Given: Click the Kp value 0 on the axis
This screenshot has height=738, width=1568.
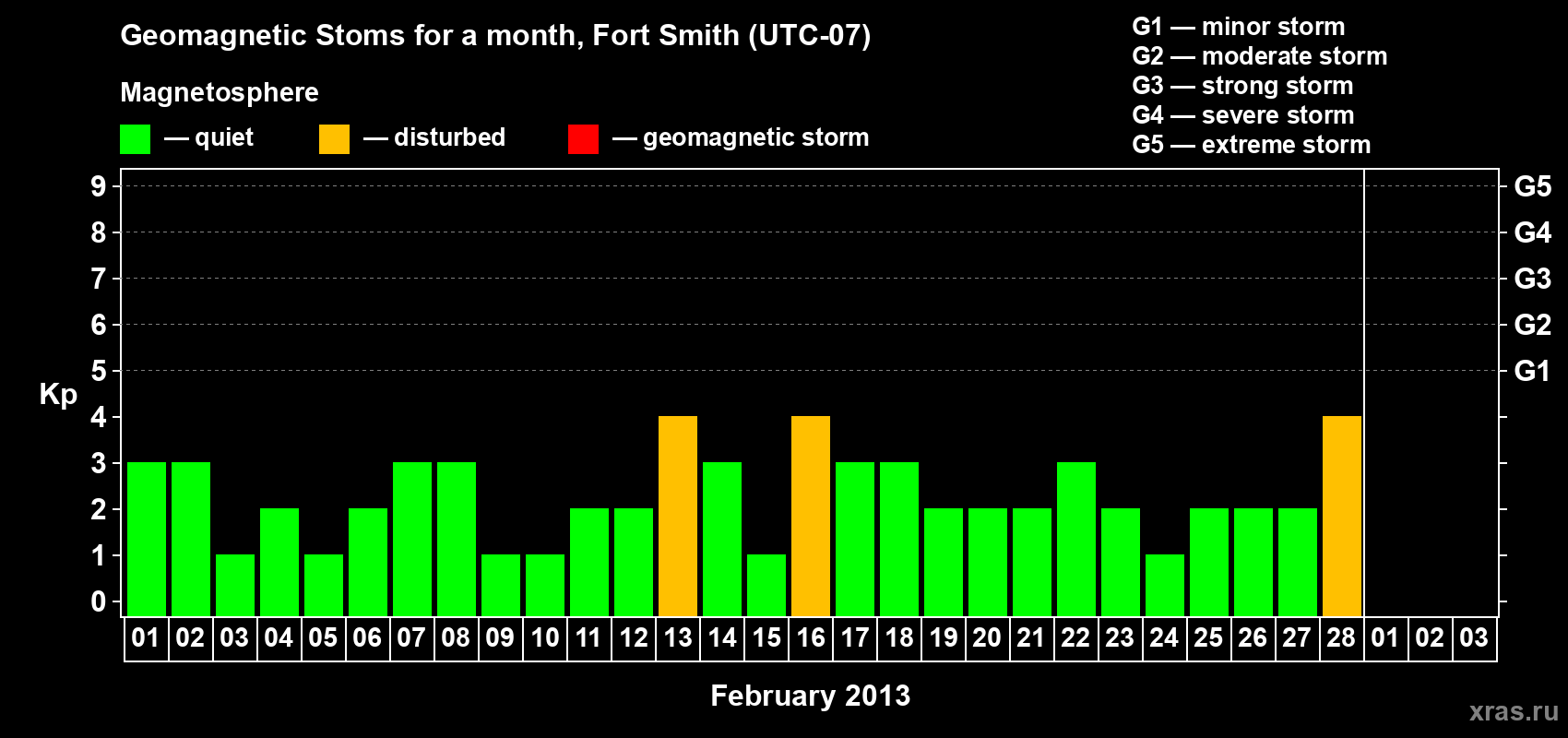Looking at the screenshot, I should tap(99, 601).
